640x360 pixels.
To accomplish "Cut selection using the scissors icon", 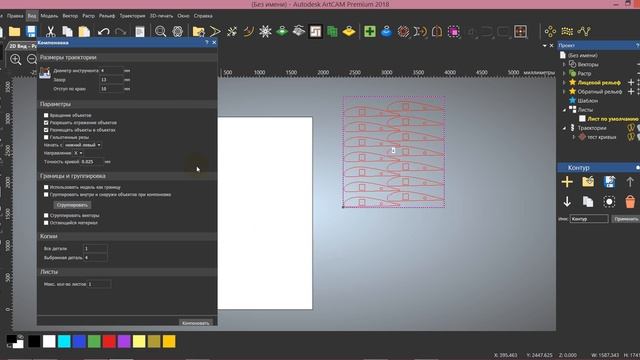I will [51, 31].
